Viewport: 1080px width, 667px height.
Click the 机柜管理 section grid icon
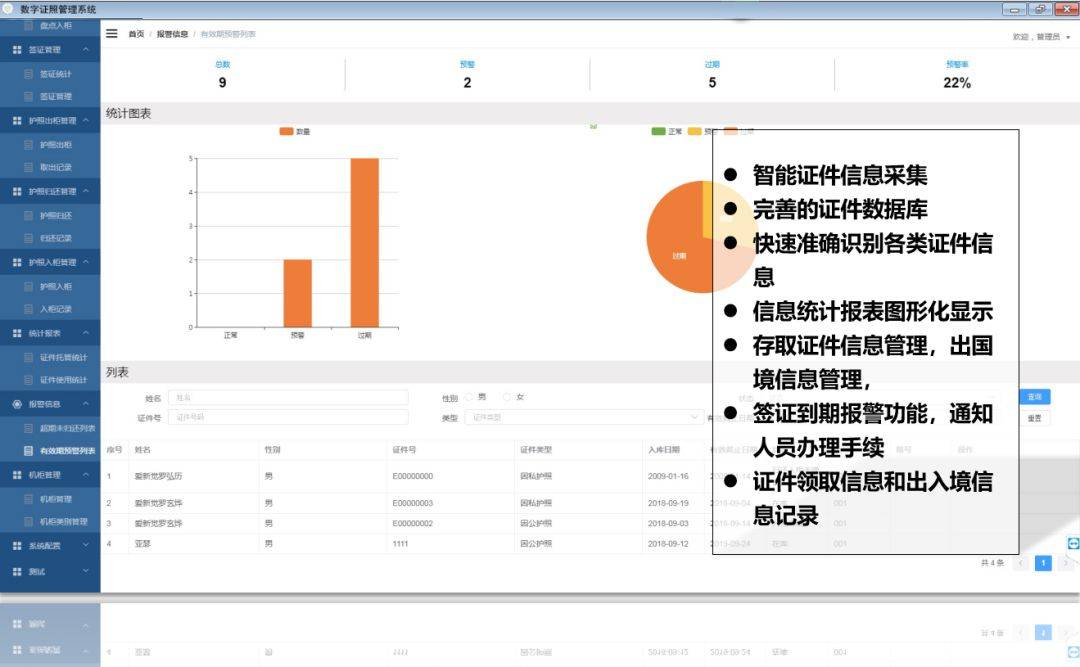(x=17, y=475)
